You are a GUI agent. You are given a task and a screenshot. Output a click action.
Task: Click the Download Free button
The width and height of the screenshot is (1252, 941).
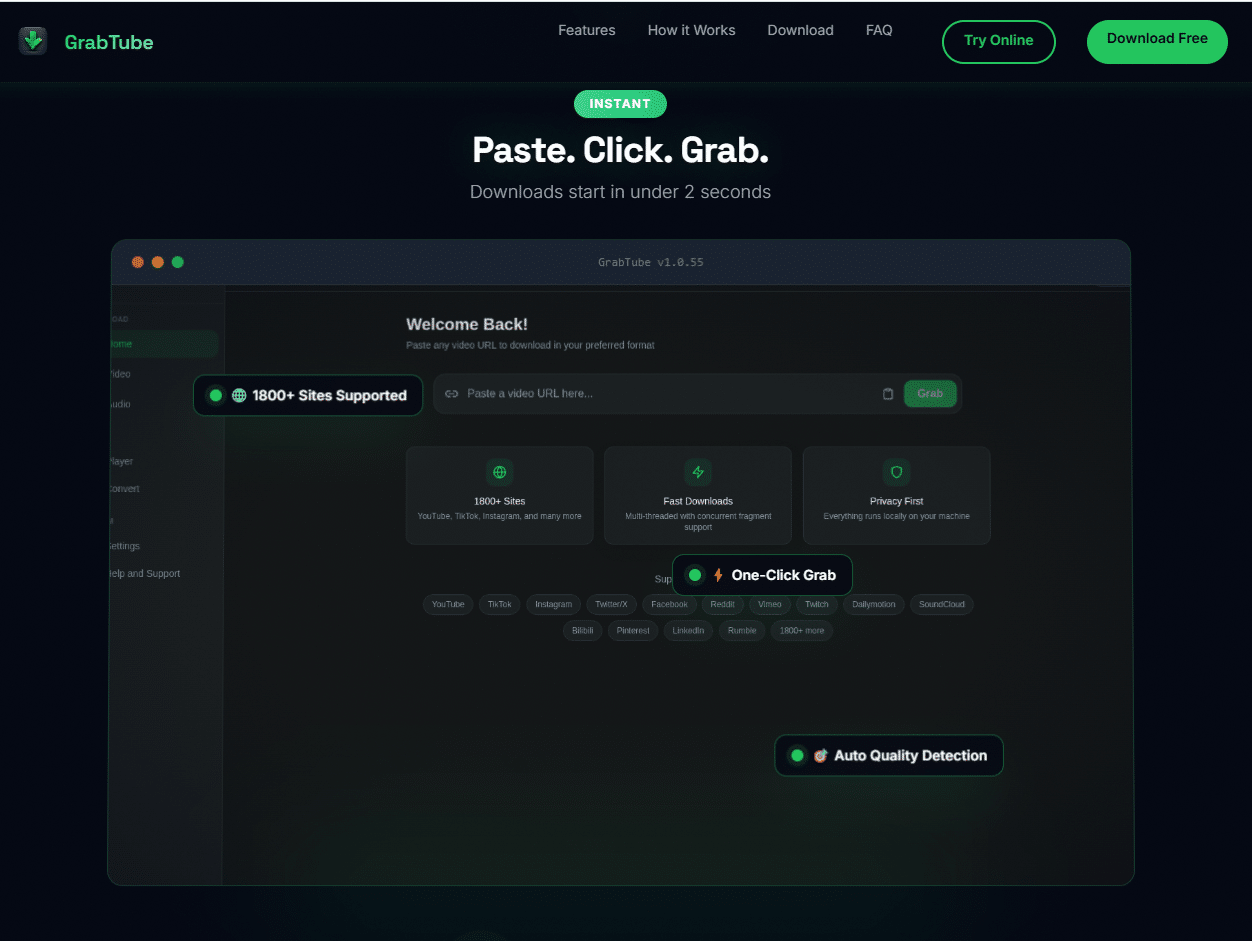[1156, 41]
